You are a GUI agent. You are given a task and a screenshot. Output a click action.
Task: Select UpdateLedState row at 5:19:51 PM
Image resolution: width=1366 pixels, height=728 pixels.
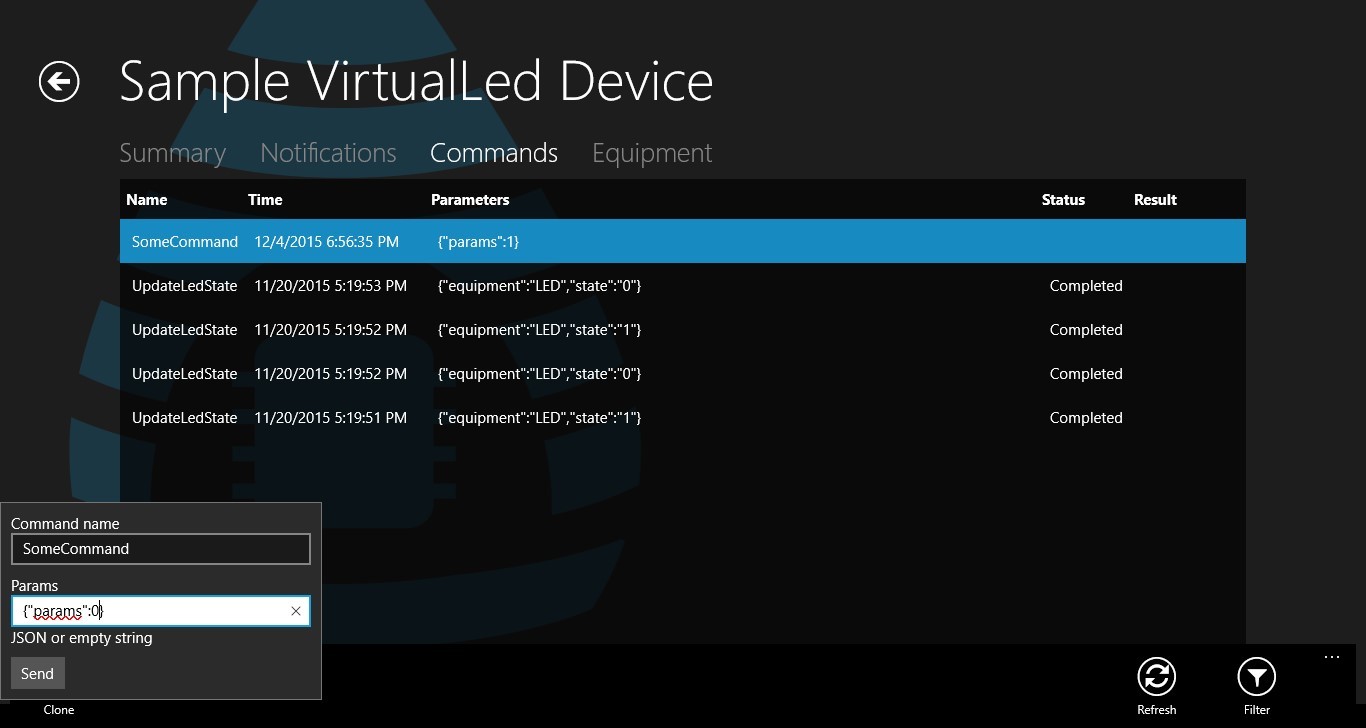pos(682,418)
